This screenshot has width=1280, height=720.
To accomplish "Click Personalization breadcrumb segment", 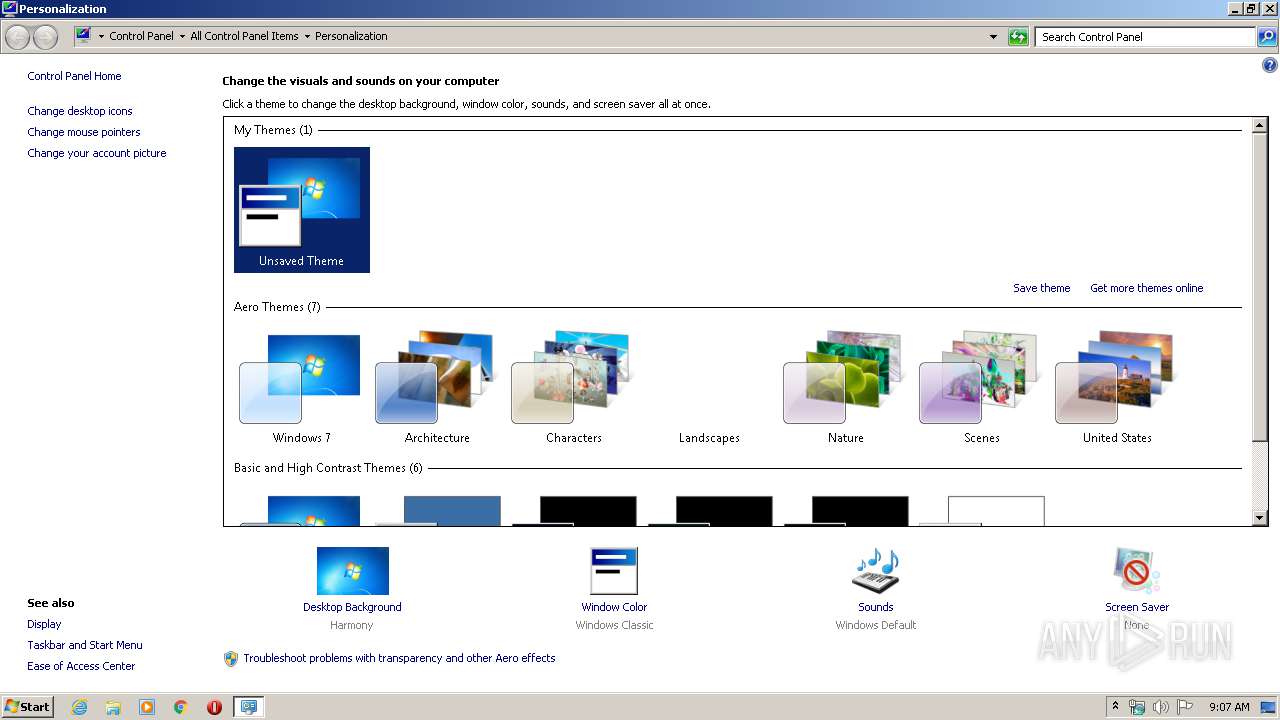I will [x=351, y=36].
